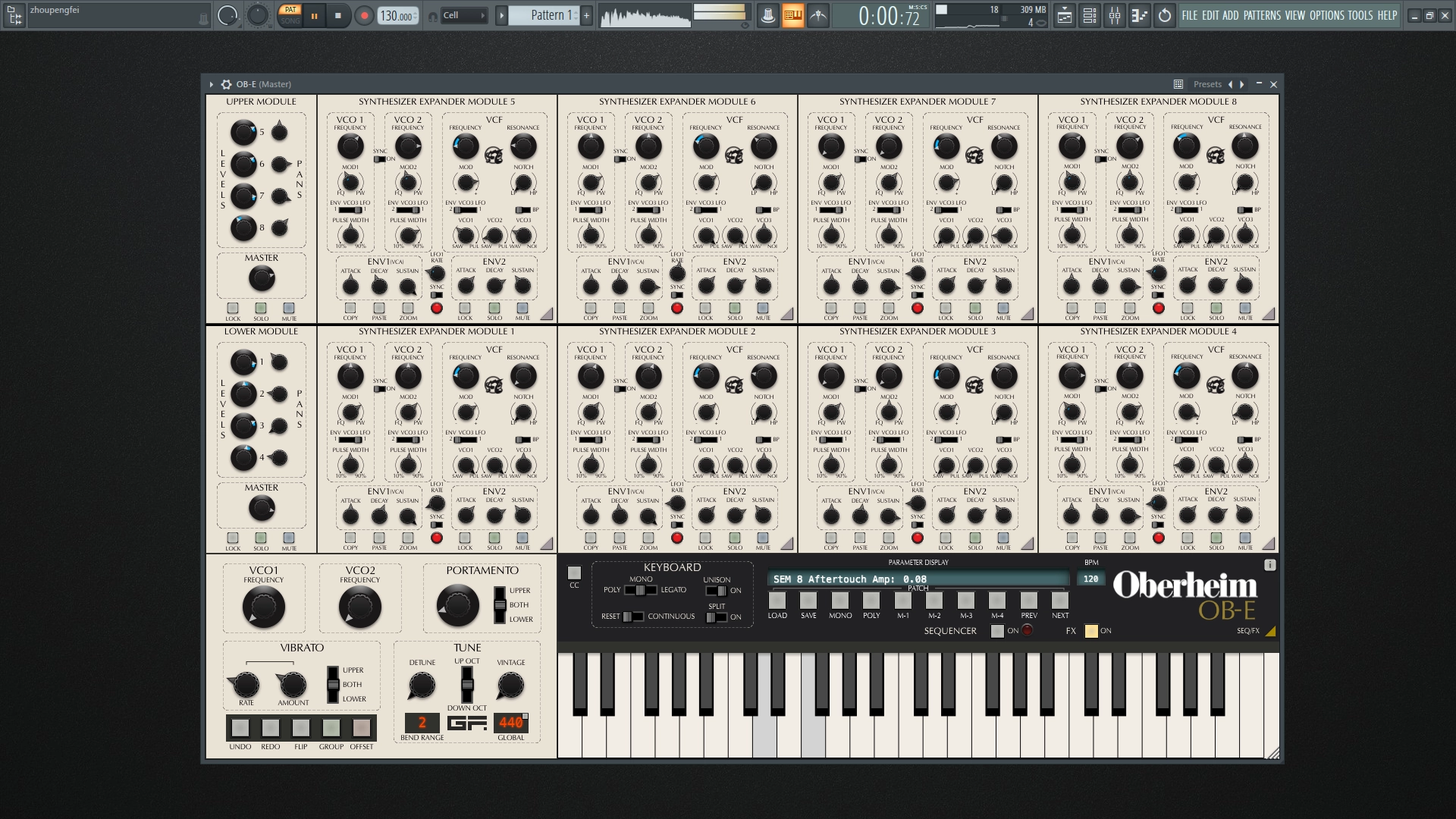
Task: Click ZOOM in Synthesizer Expander Module 7
Action: 889,308
